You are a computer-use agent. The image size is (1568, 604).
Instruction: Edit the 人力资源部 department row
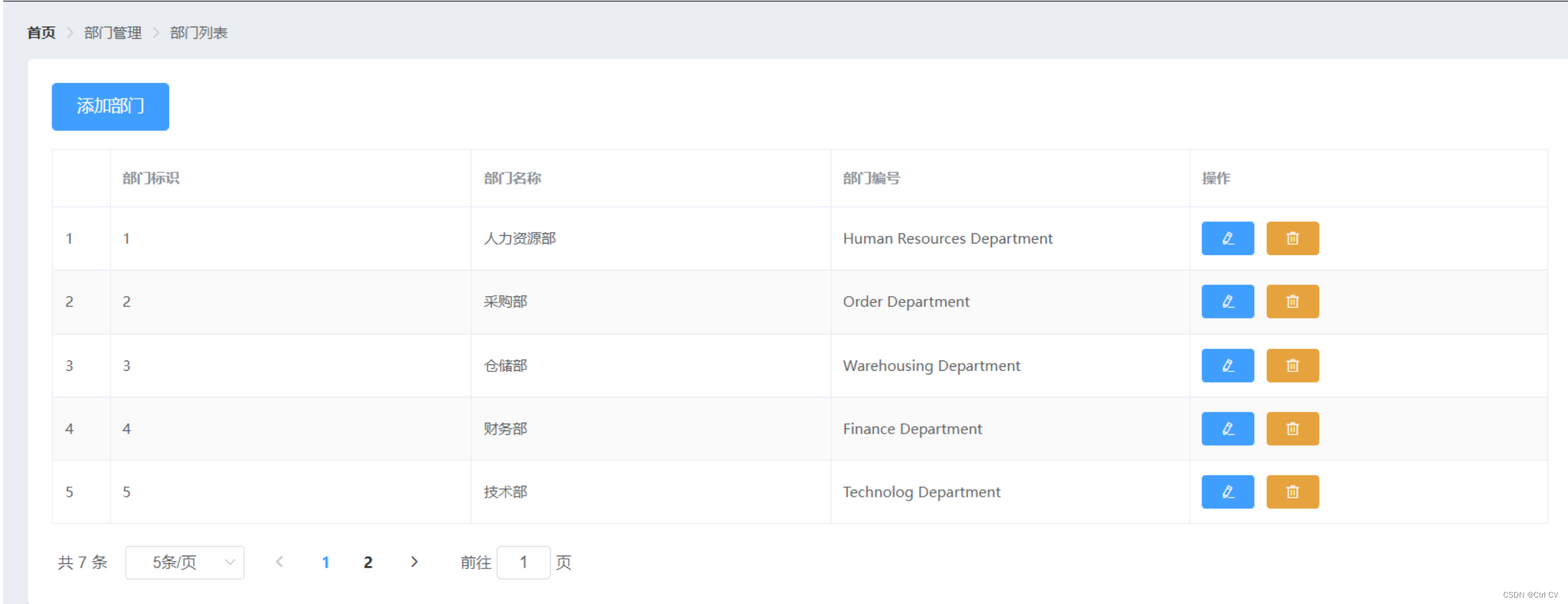(1227, 238)
